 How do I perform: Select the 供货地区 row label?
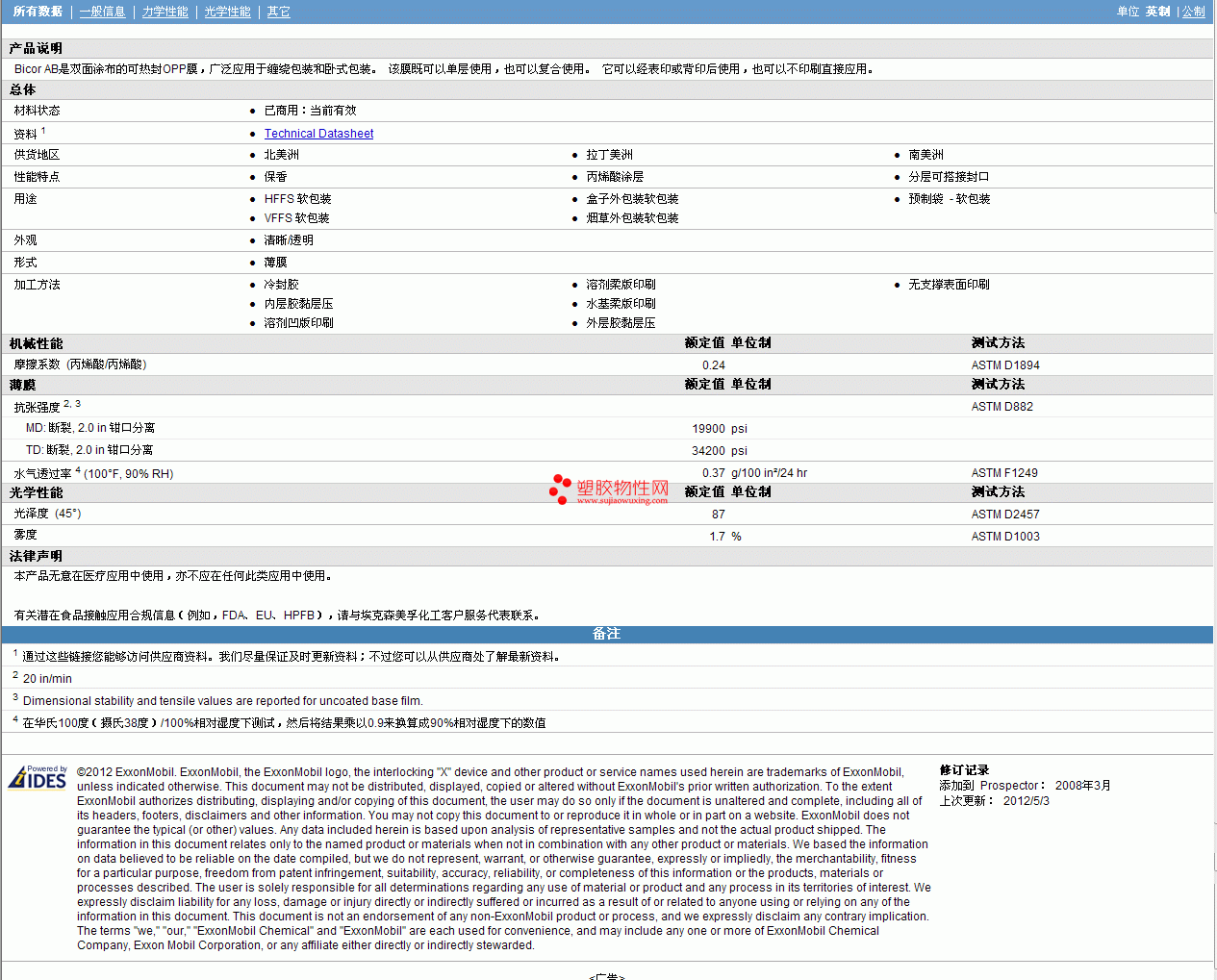[38, 155]
